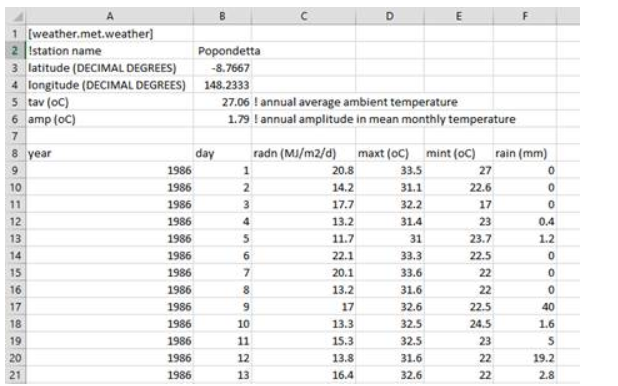Select row 2 header
618x386 pixels.
coord(15,51)
